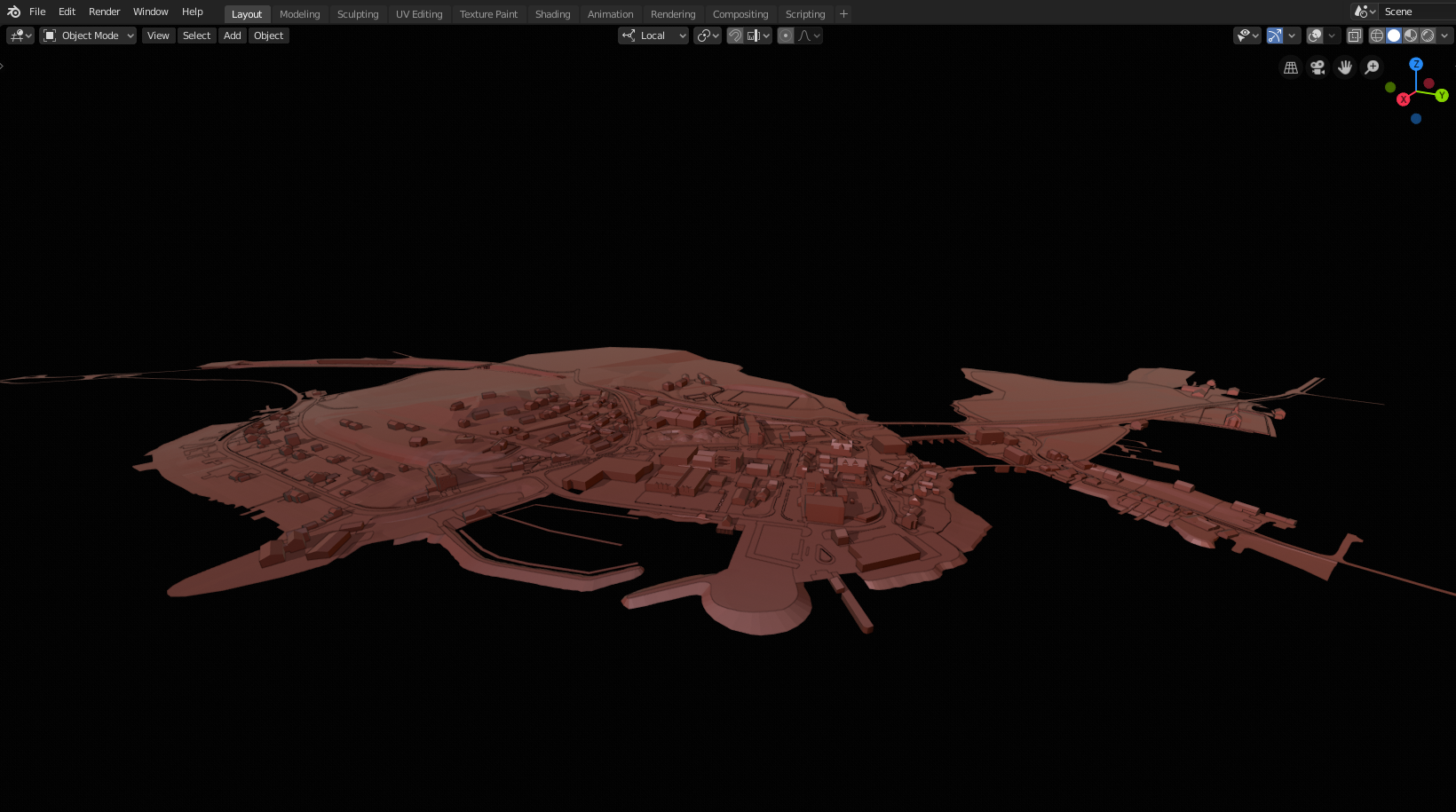1456x812 pixels.
Task: Open the Help menu
Action: (193, 12)
